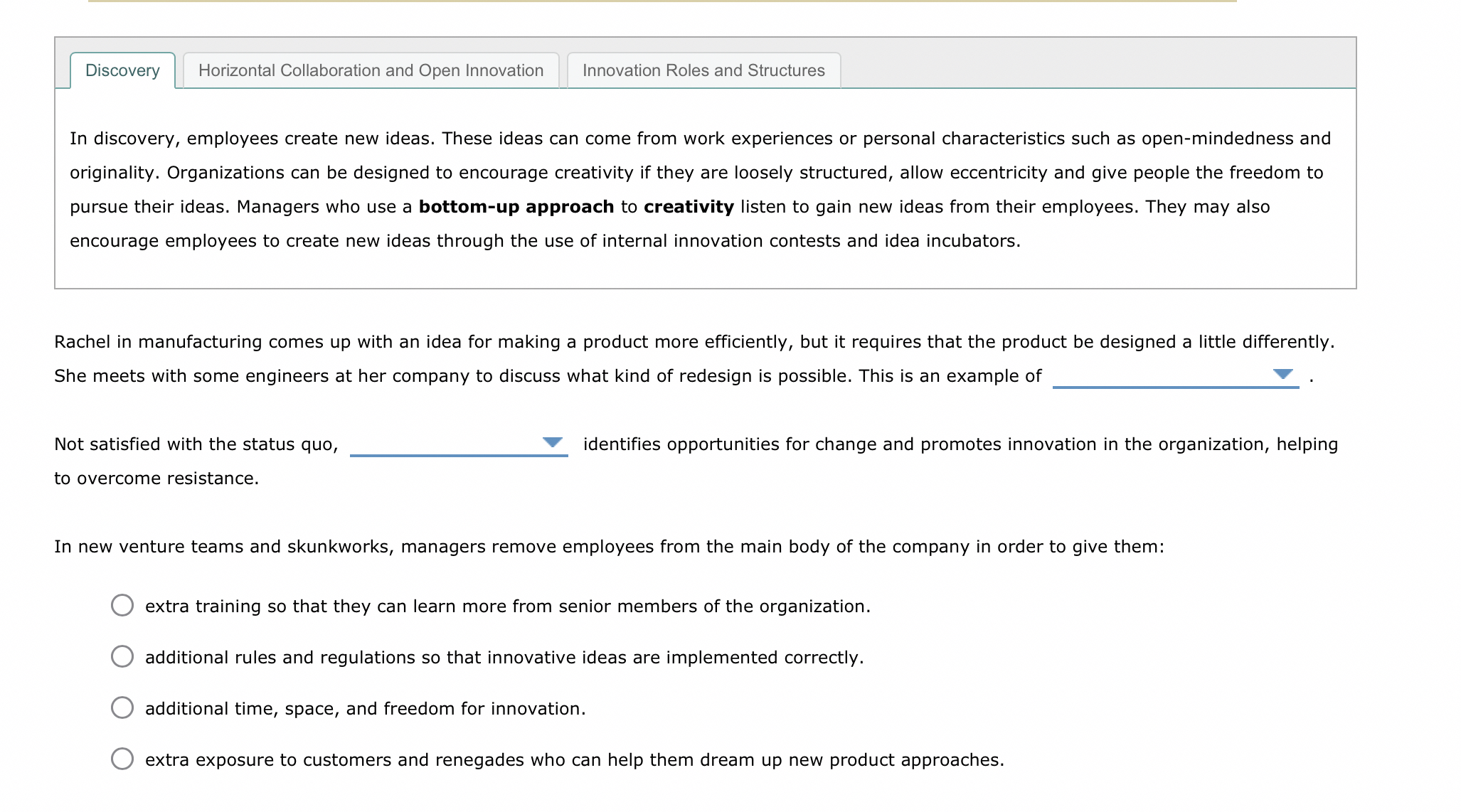This screenshot has height=812, width=1461.
Task: Open Horizontal Collaboration and Open Innovation tab
Action: click(x=371, y=70)
